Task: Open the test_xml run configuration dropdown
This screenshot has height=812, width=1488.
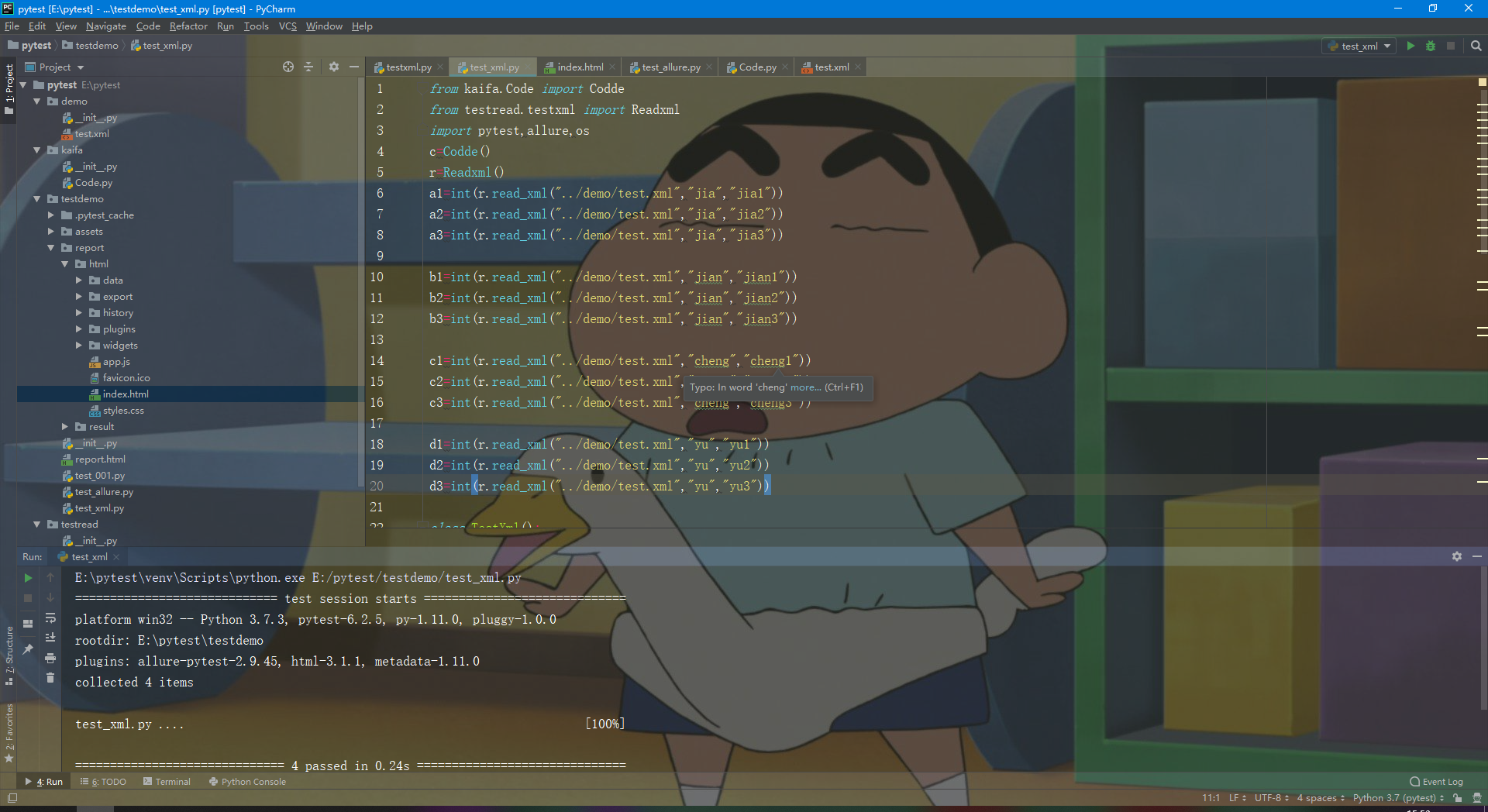Action: click(1359, 46)
